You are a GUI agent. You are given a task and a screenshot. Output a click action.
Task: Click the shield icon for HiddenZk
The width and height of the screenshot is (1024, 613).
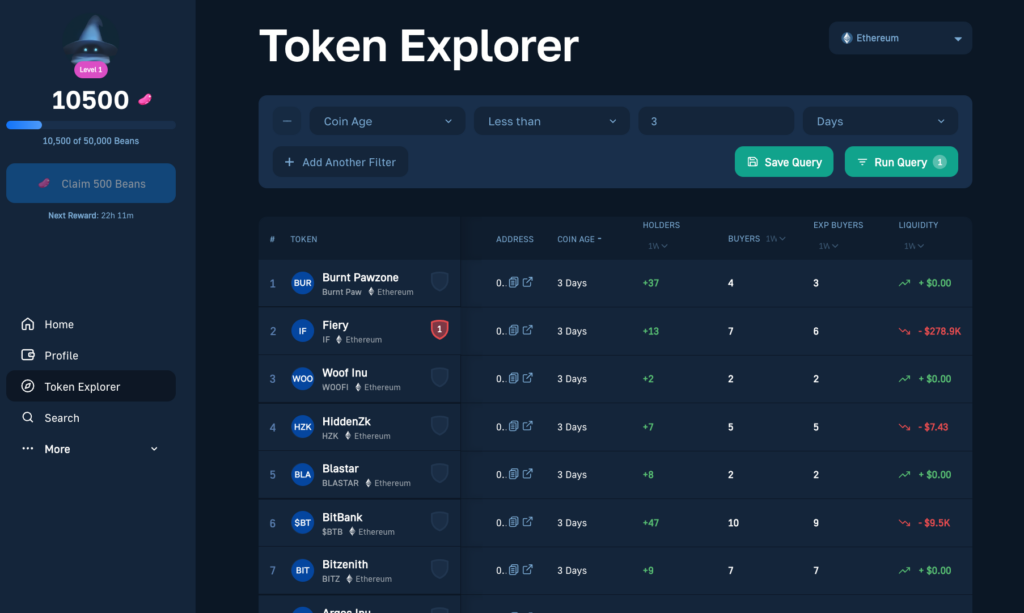tap(440, 426)
